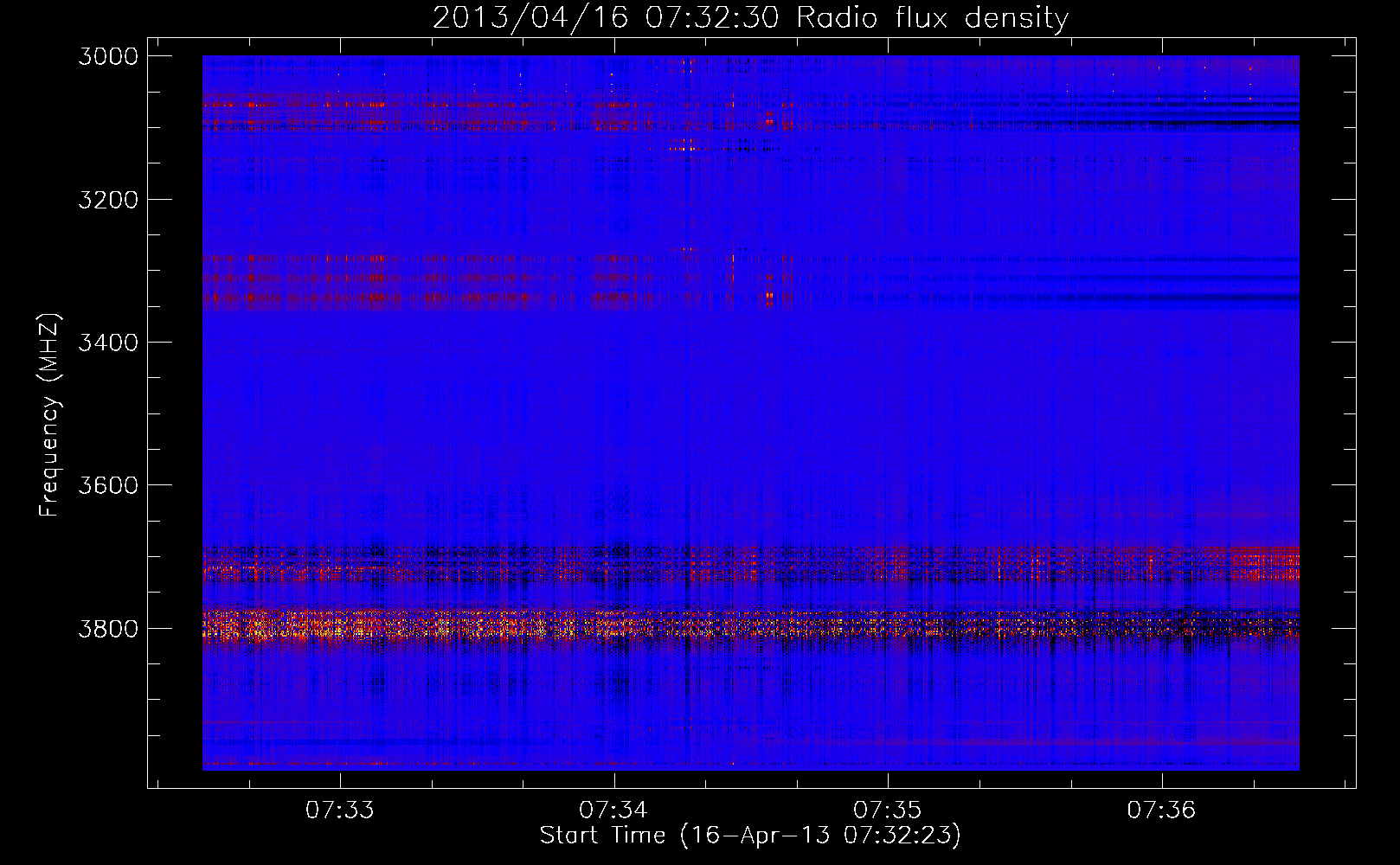Select the '3200' frequency axis label

(x=108, y=200)
